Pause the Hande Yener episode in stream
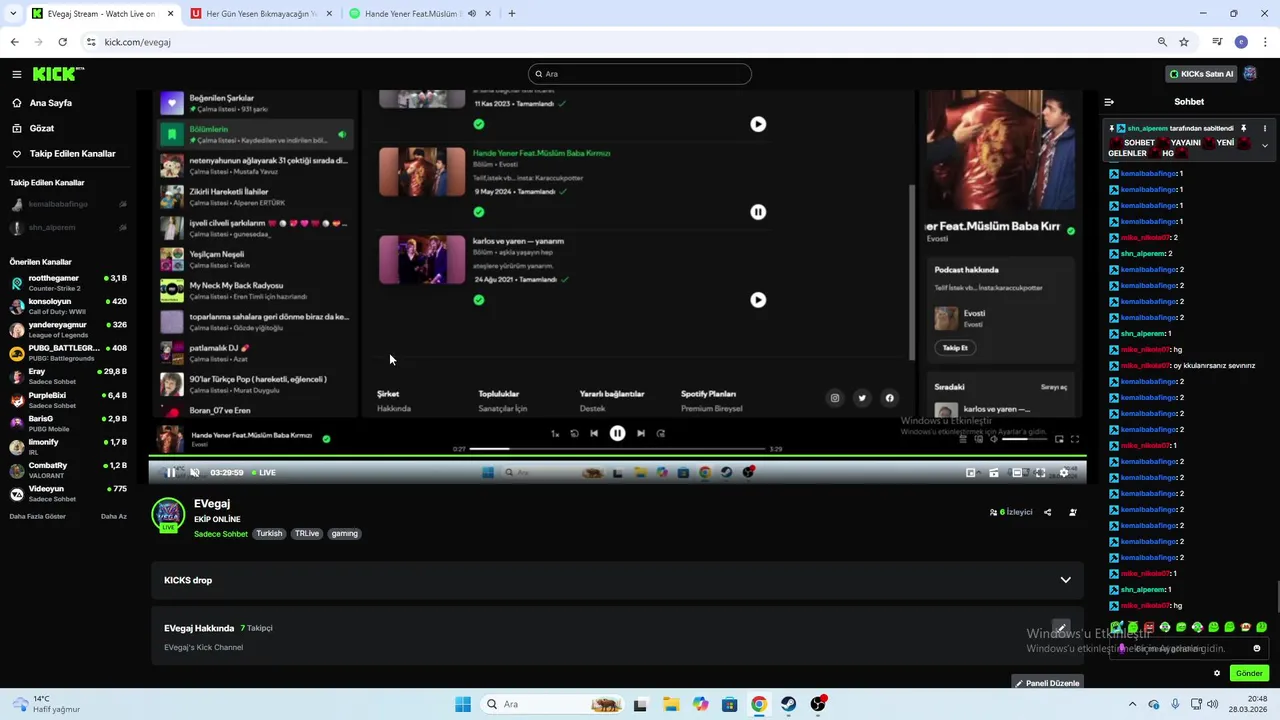Image resolution: width=1280 pixels, height=720 pixels. coord(758,212)
